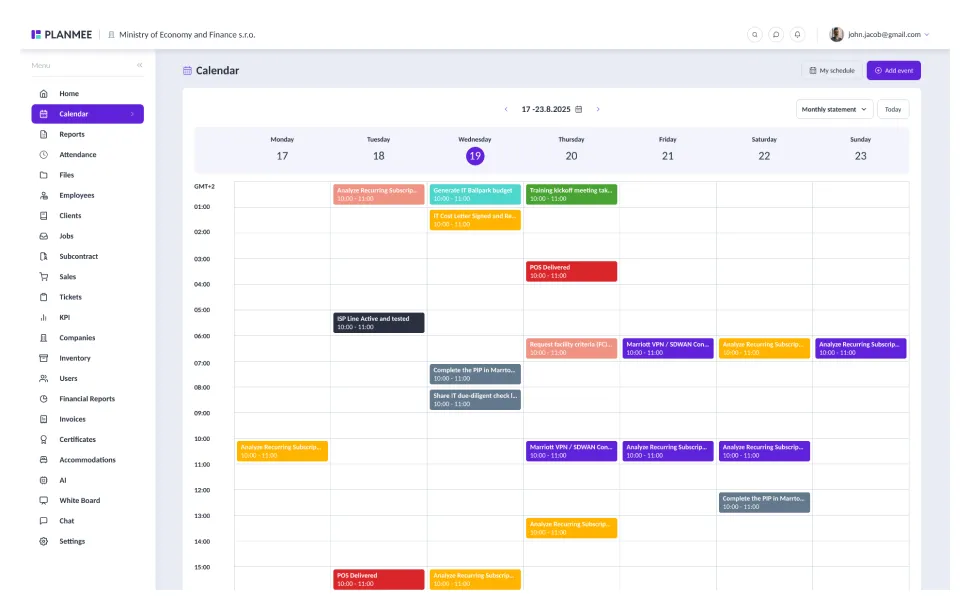Open notifications bell icon
The image size is (970, 610).
797,35
